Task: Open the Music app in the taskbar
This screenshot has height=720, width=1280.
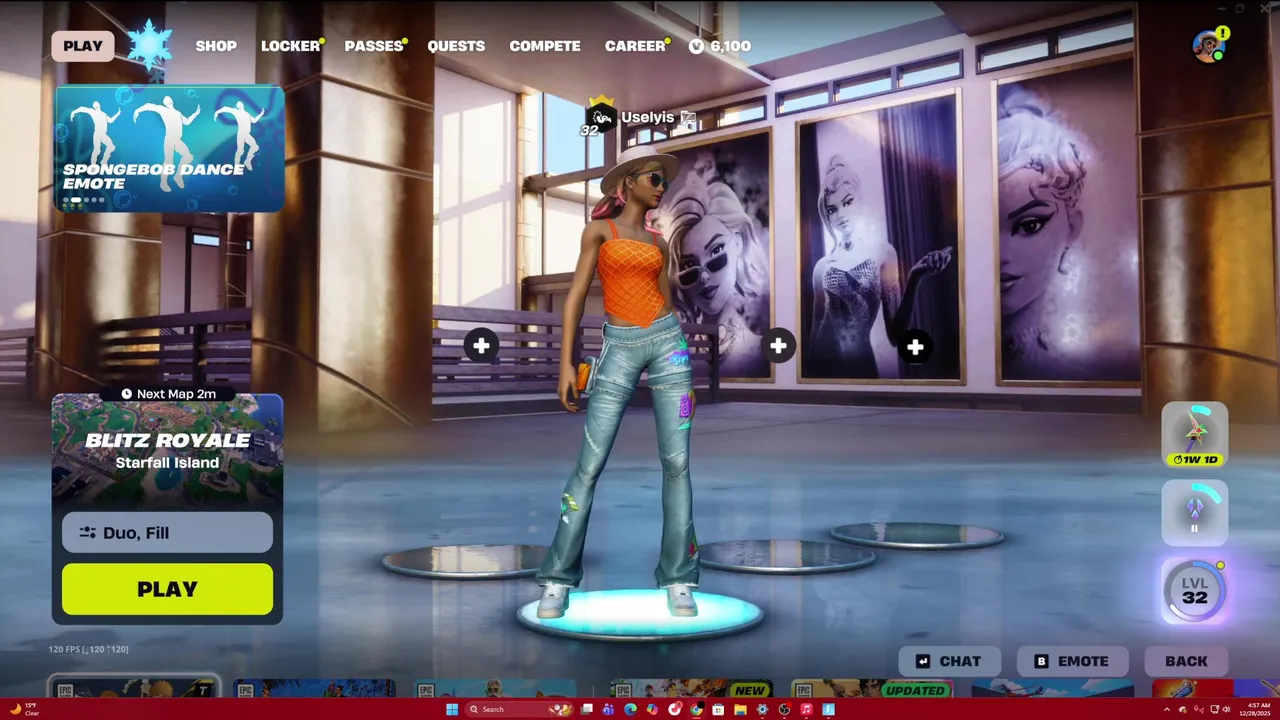Action: point(806,709)
